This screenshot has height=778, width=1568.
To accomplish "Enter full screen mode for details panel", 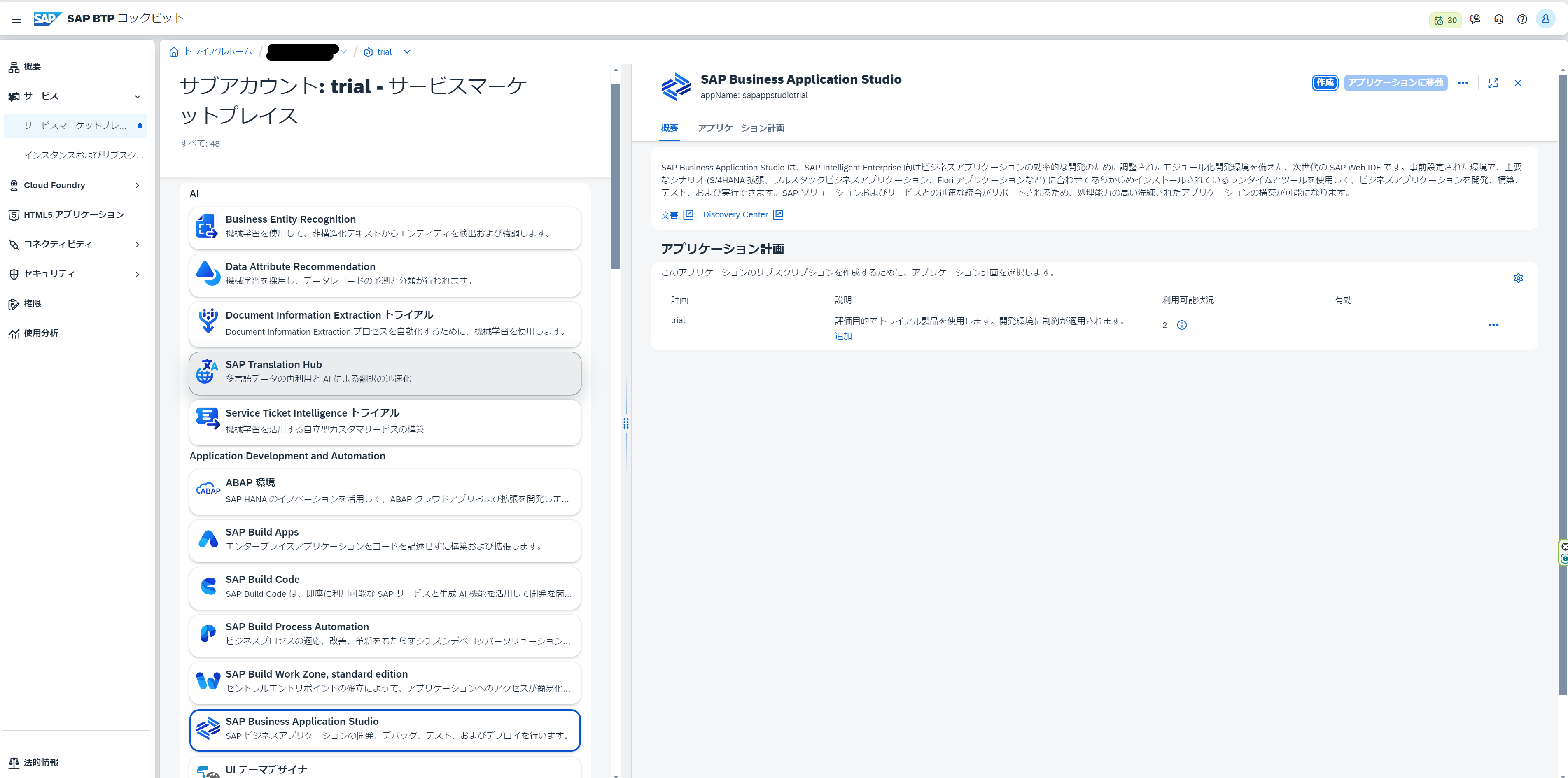I will [x=1493, y=83].
